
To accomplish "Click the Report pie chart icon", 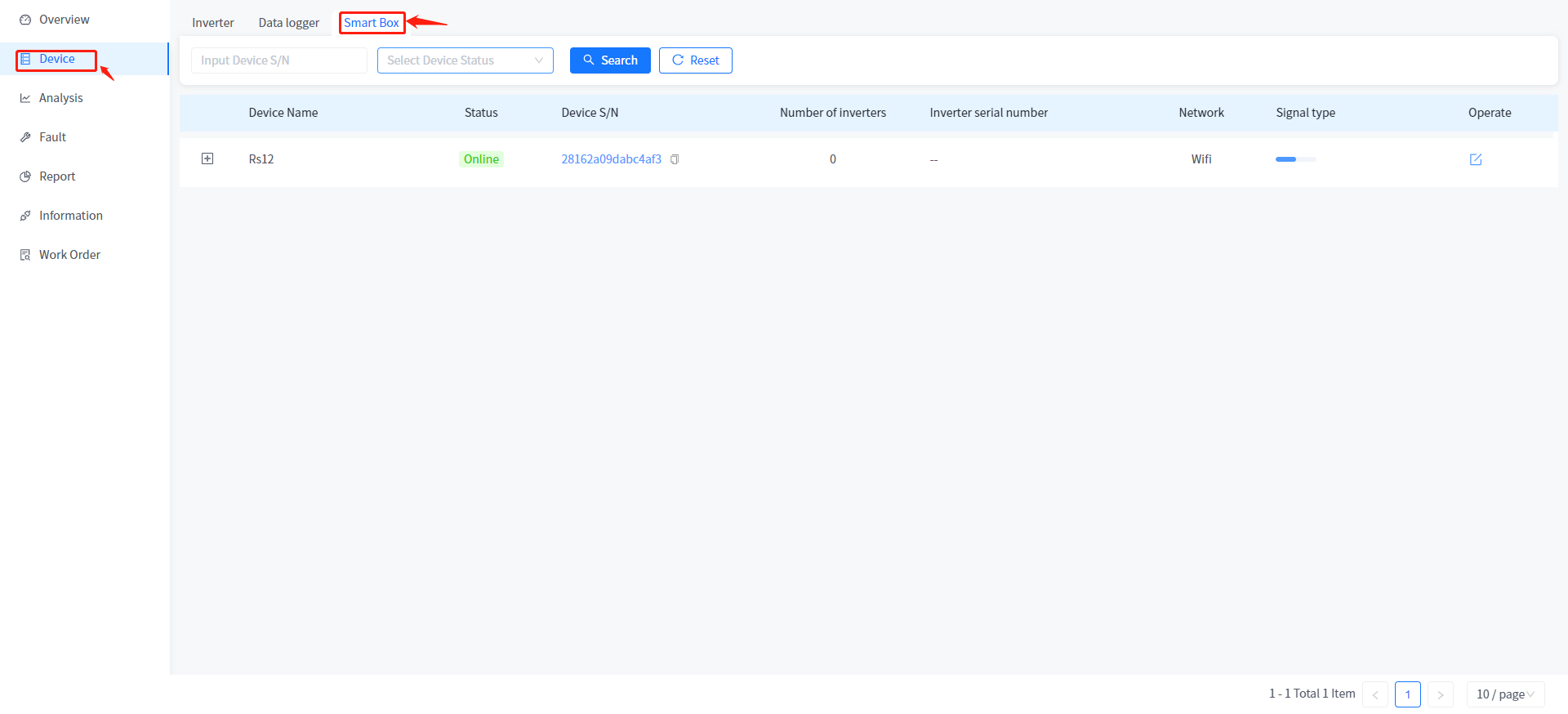I will pyautogui.click(x=25, y=176).
